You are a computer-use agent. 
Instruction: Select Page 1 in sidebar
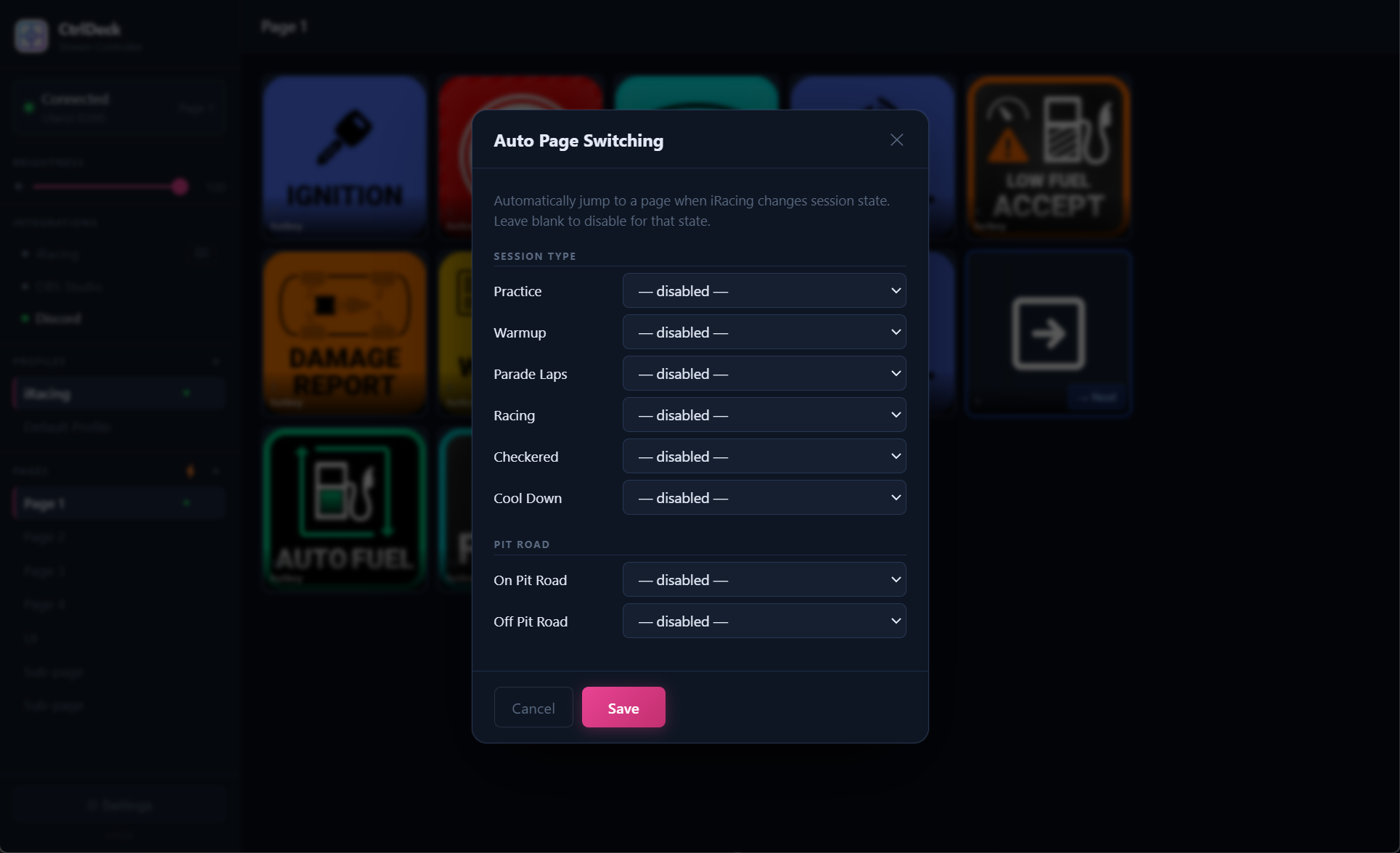pos(118,503)
